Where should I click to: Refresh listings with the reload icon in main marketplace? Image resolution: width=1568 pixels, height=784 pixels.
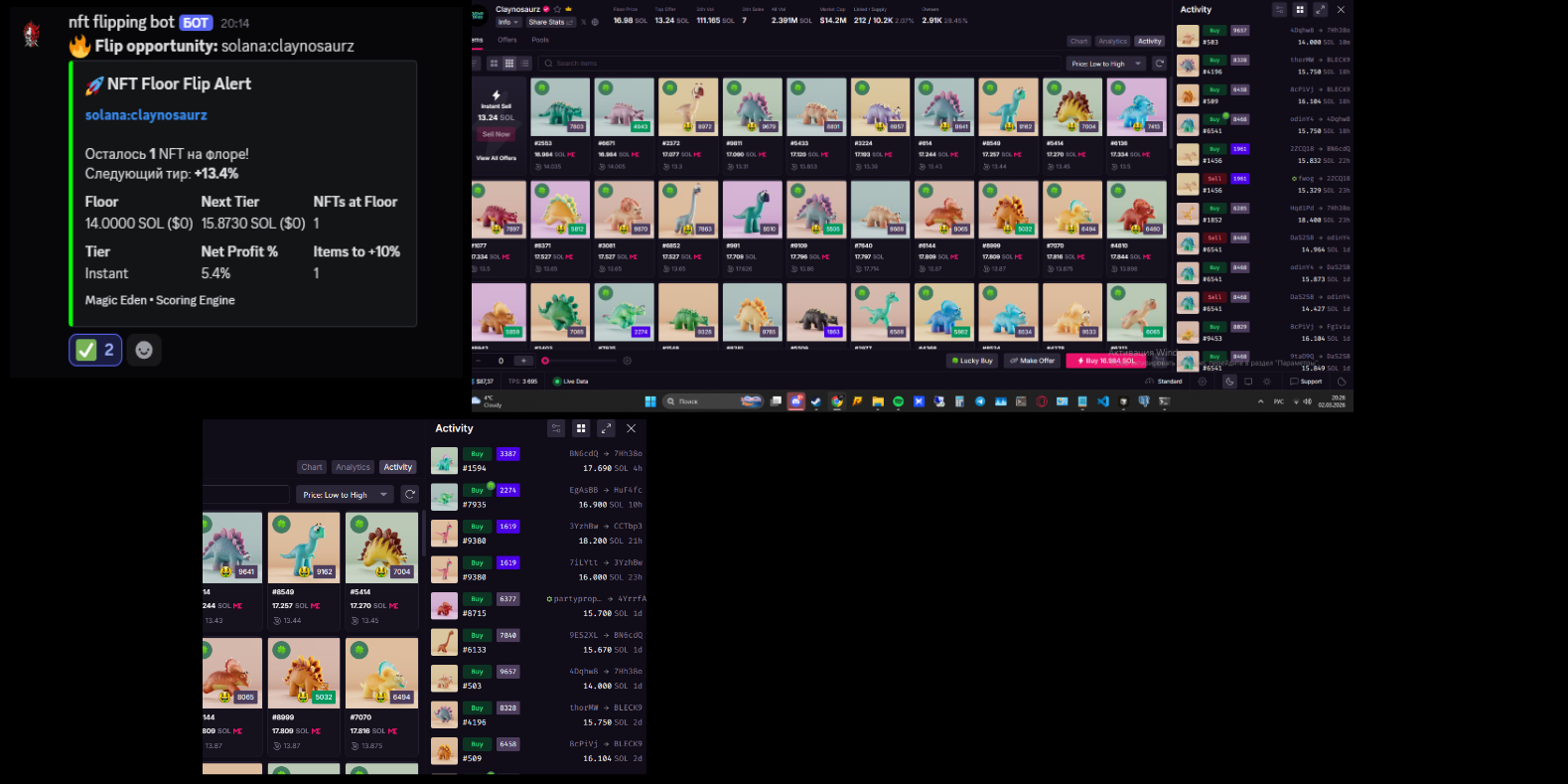click(1159, 64)
